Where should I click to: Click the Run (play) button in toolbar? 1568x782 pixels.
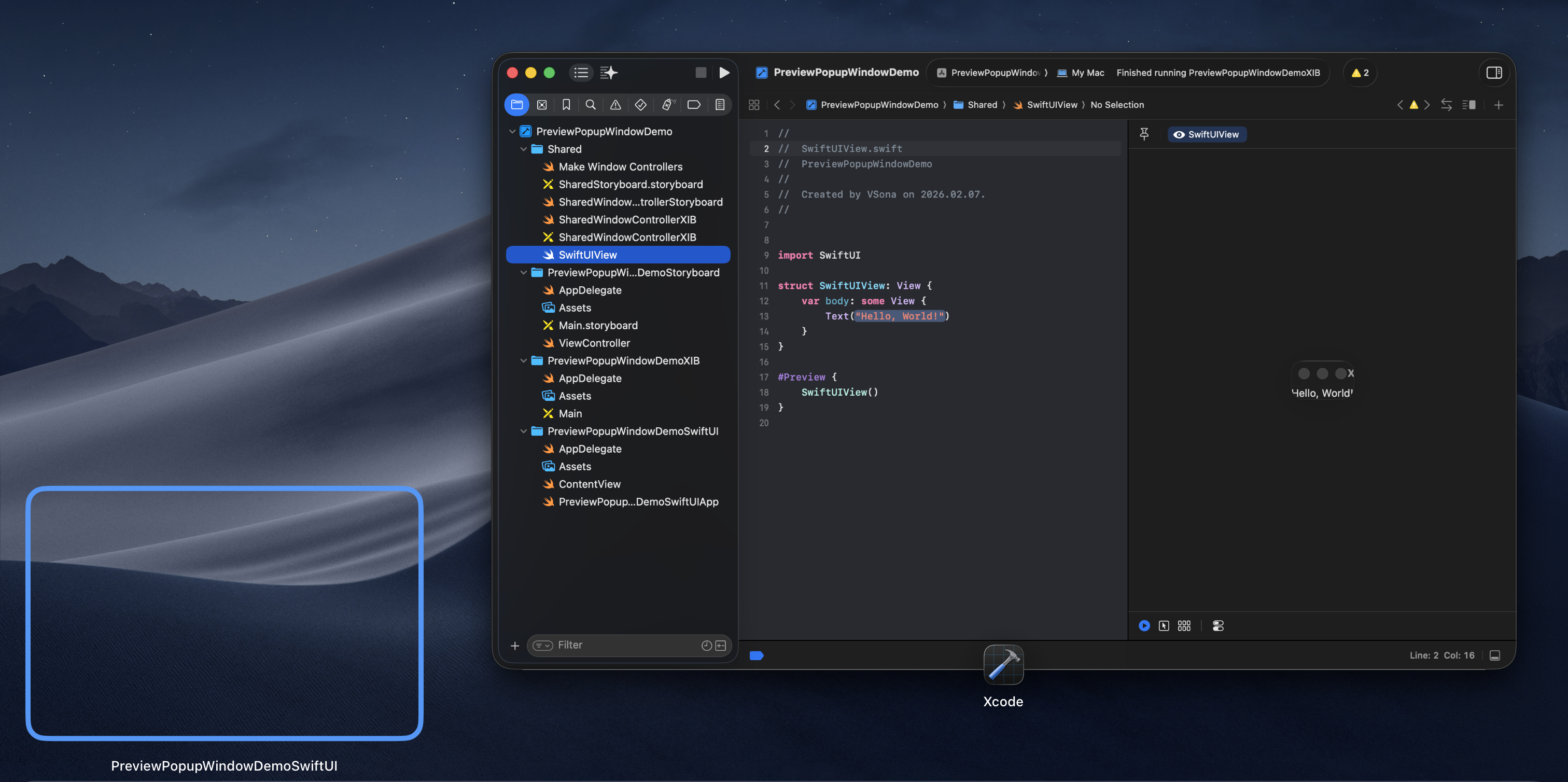724,73
